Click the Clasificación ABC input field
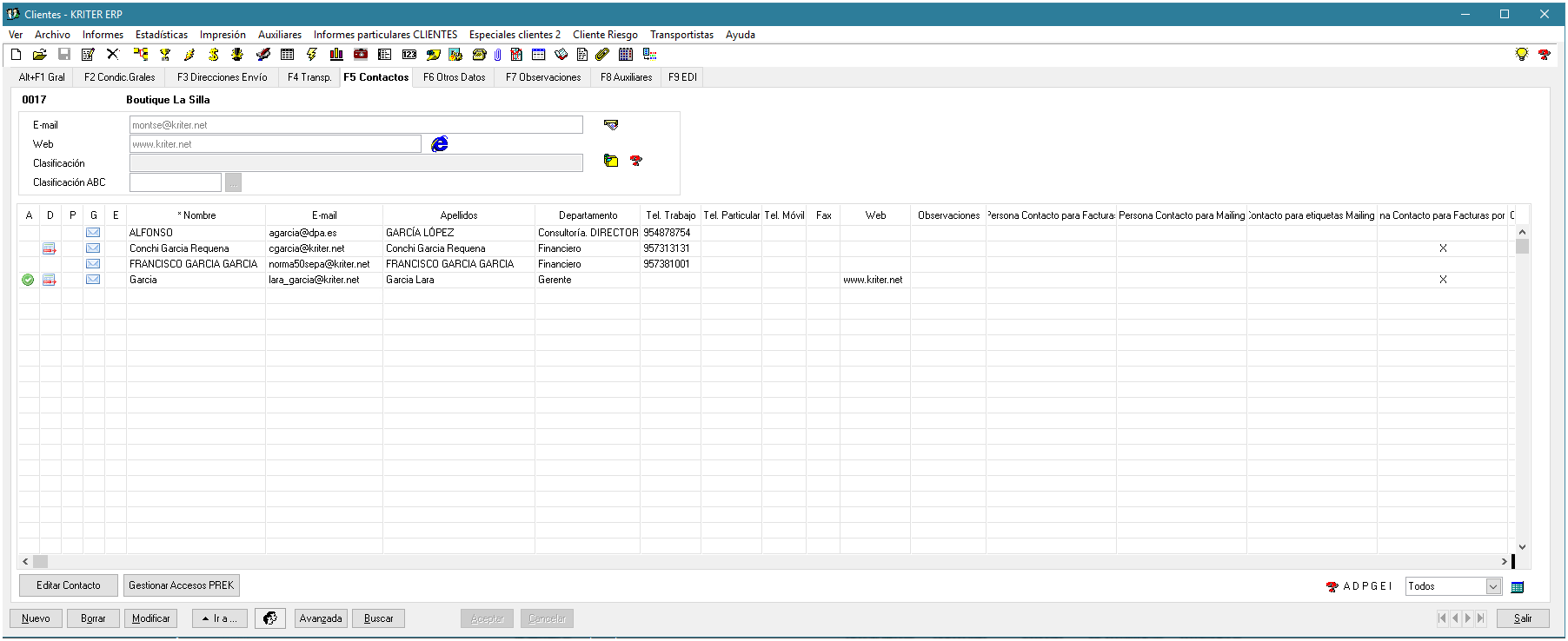 [x=176, y=182]
